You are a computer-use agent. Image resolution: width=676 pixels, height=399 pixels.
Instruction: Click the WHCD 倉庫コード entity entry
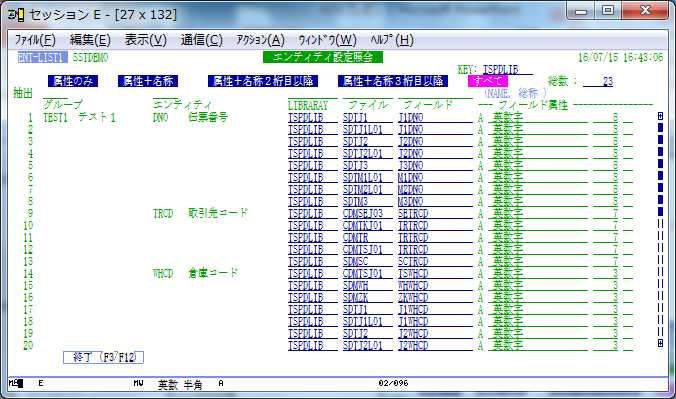point(195,273)
